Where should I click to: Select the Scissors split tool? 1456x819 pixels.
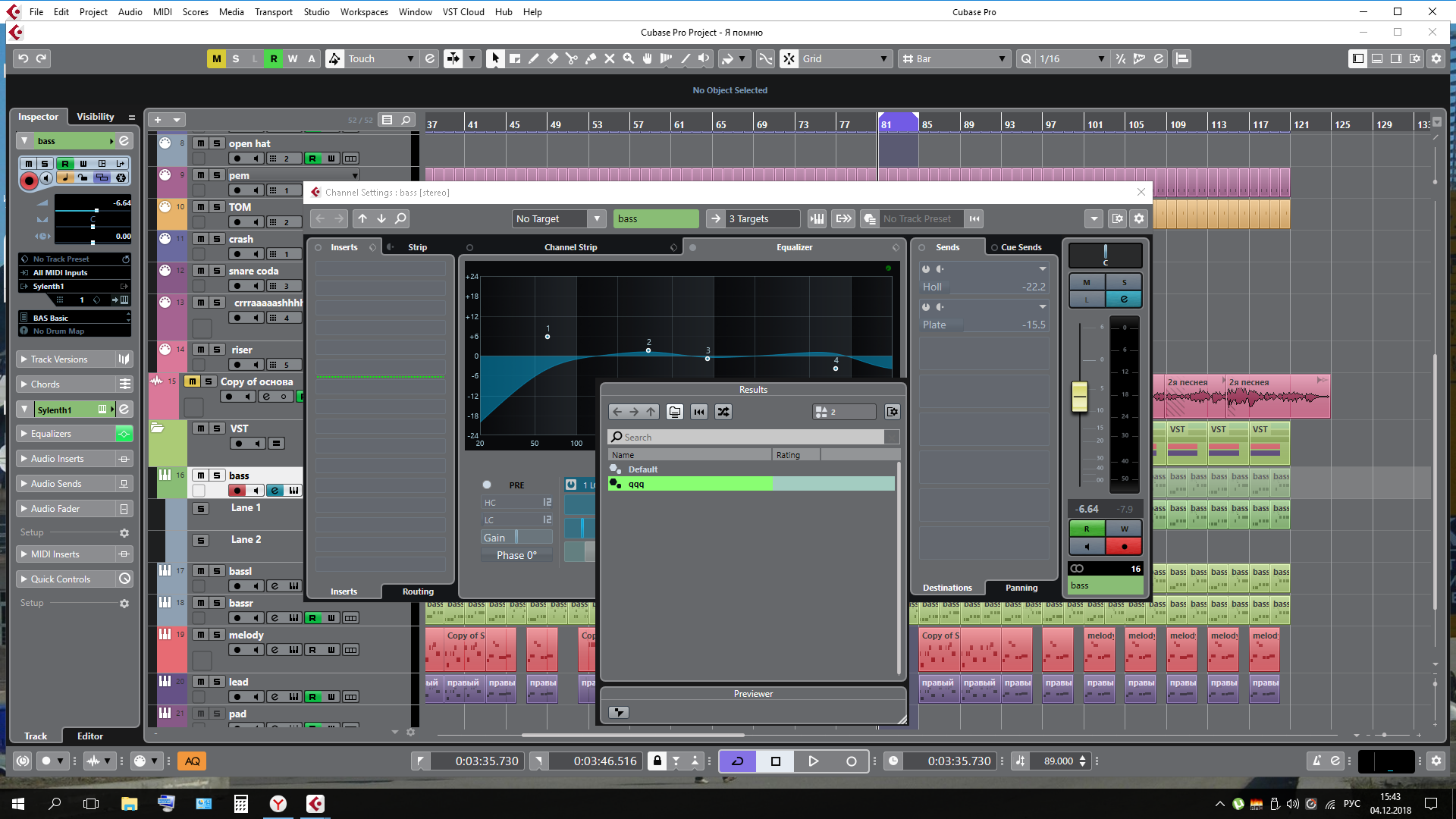pos(571,58)
